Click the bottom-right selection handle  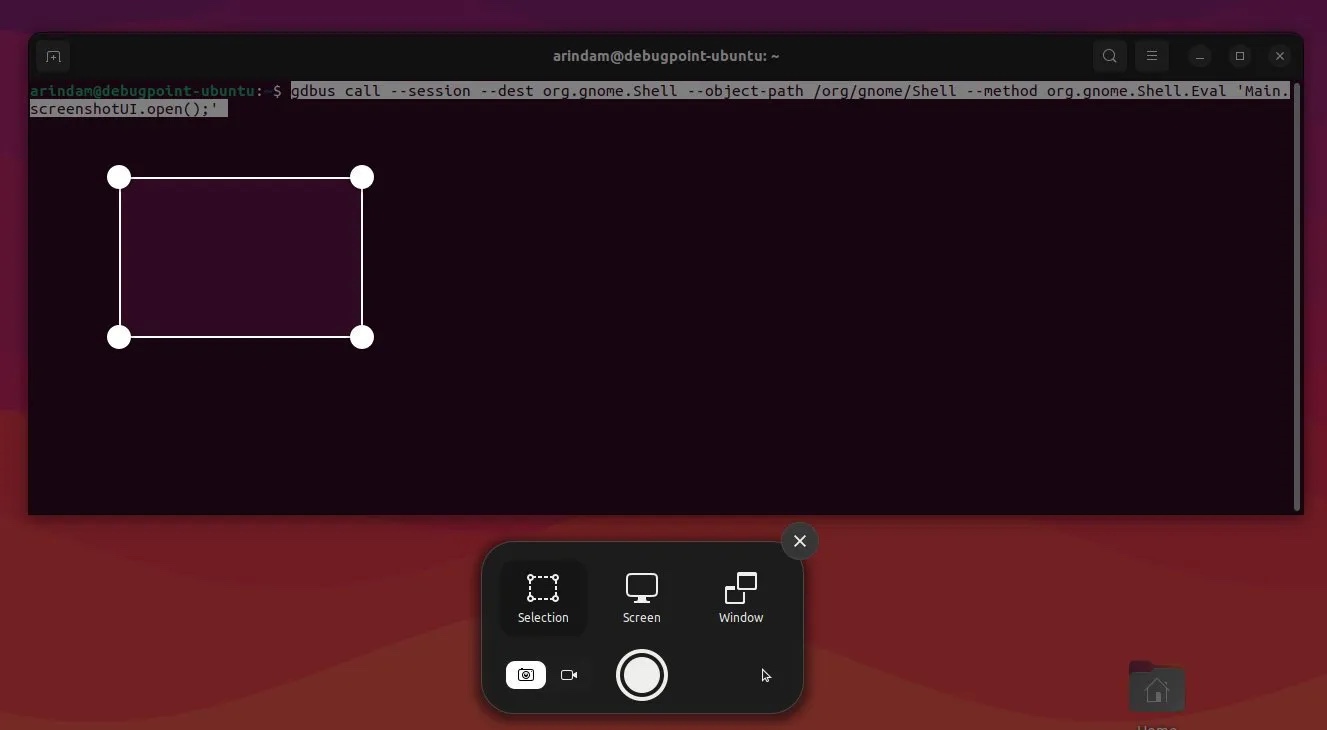(x=361, y=338)
